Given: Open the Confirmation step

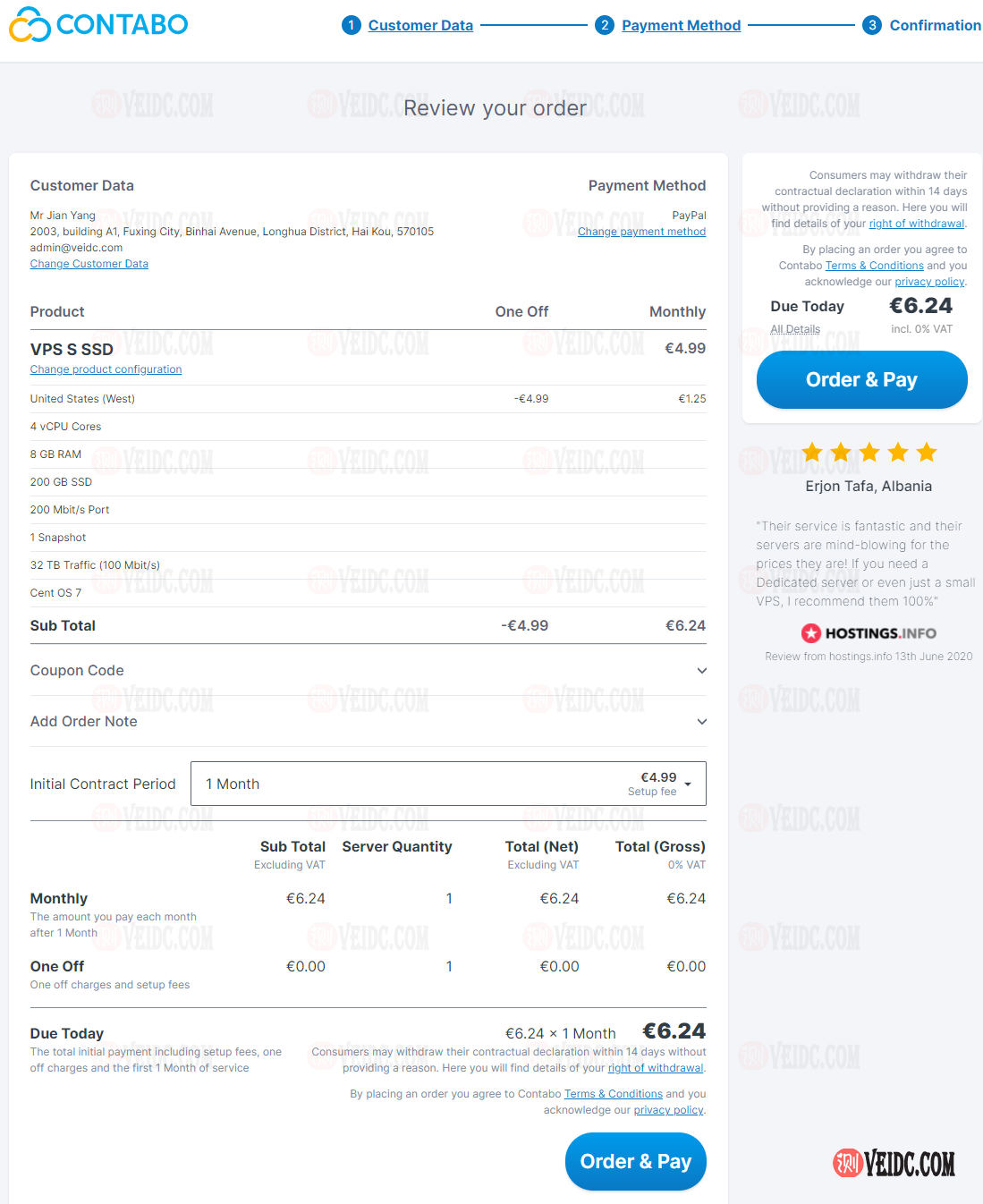Looking at the screenshot, I should tap(936, 25).
